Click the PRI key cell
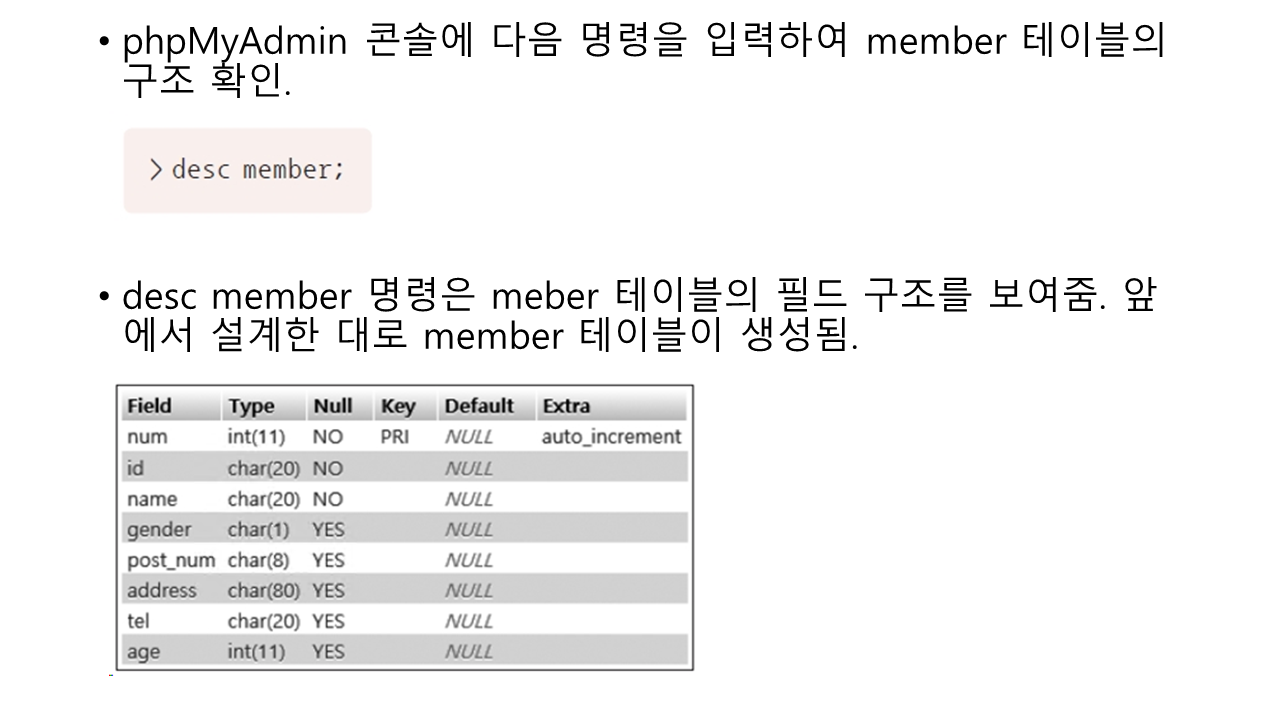 394,437
